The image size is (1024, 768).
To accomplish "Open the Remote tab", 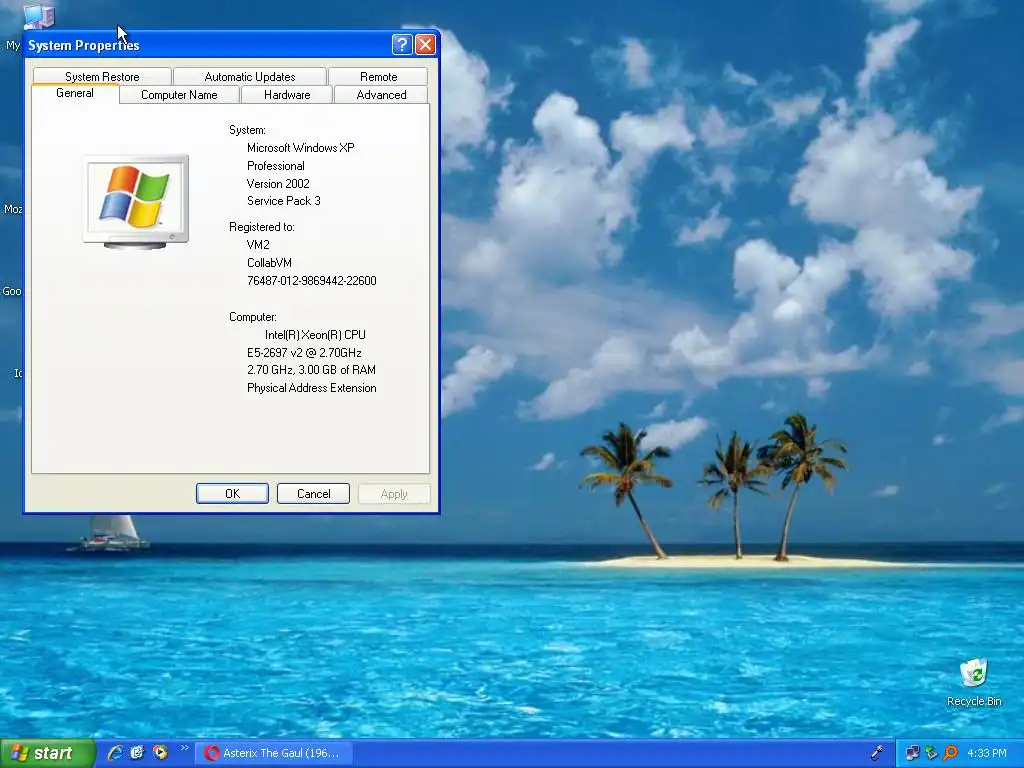I will [x=378, y=76].
